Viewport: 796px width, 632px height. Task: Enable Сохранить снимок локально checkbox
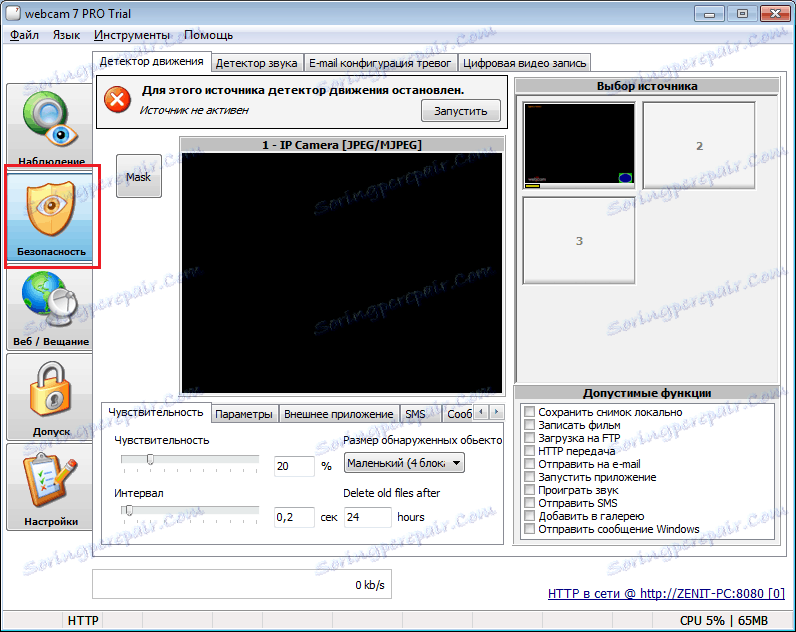pos(529,412)
